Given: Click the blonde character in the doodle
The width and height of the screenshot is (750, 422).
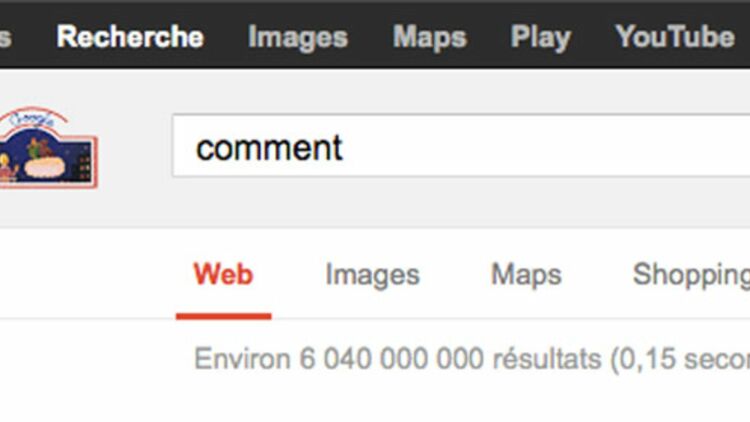Looking at the screenshot, I should click(7, 168).
